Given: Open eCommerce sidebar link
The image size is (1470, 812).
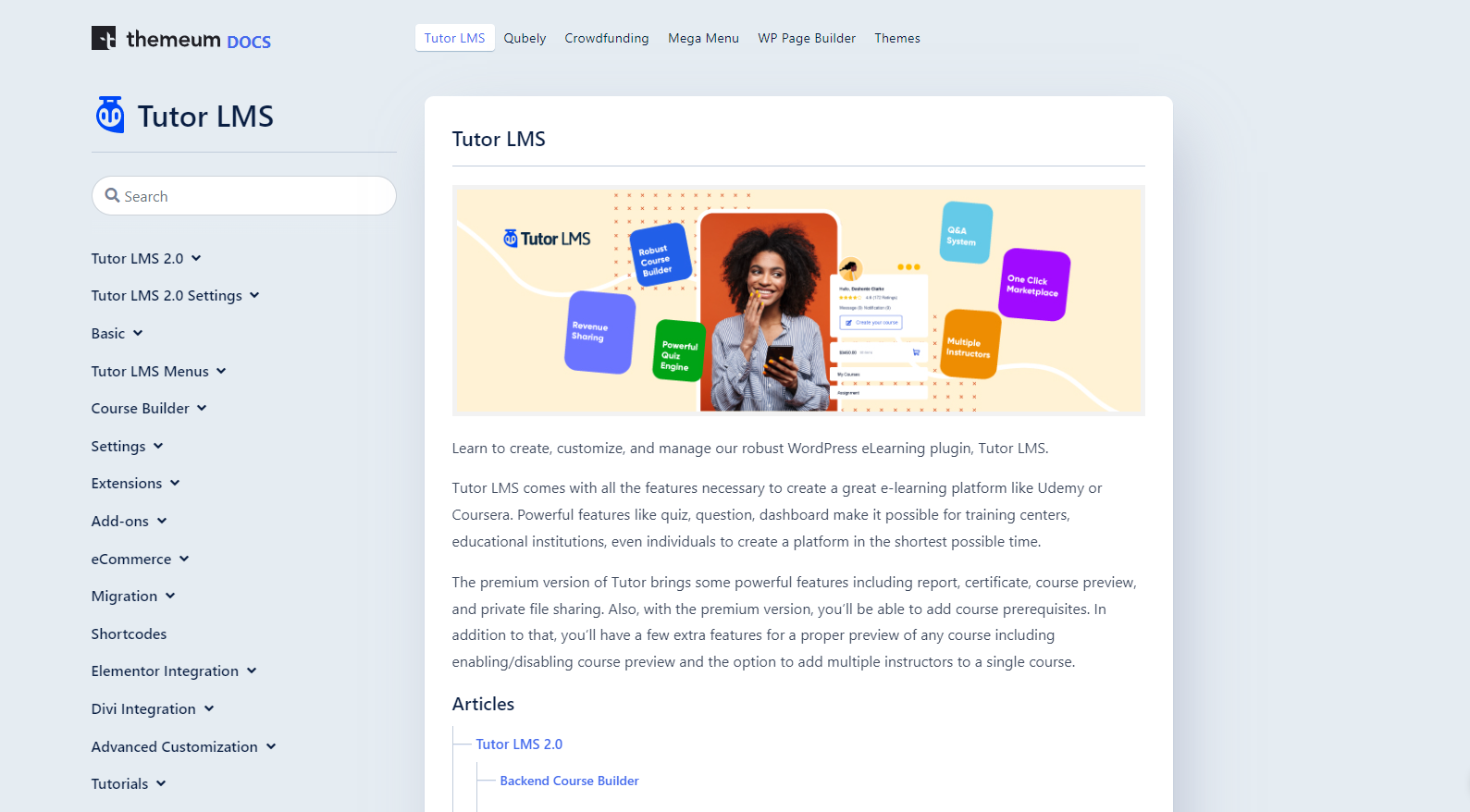Looking at the screenshot, I should click(x=131, y=559).
